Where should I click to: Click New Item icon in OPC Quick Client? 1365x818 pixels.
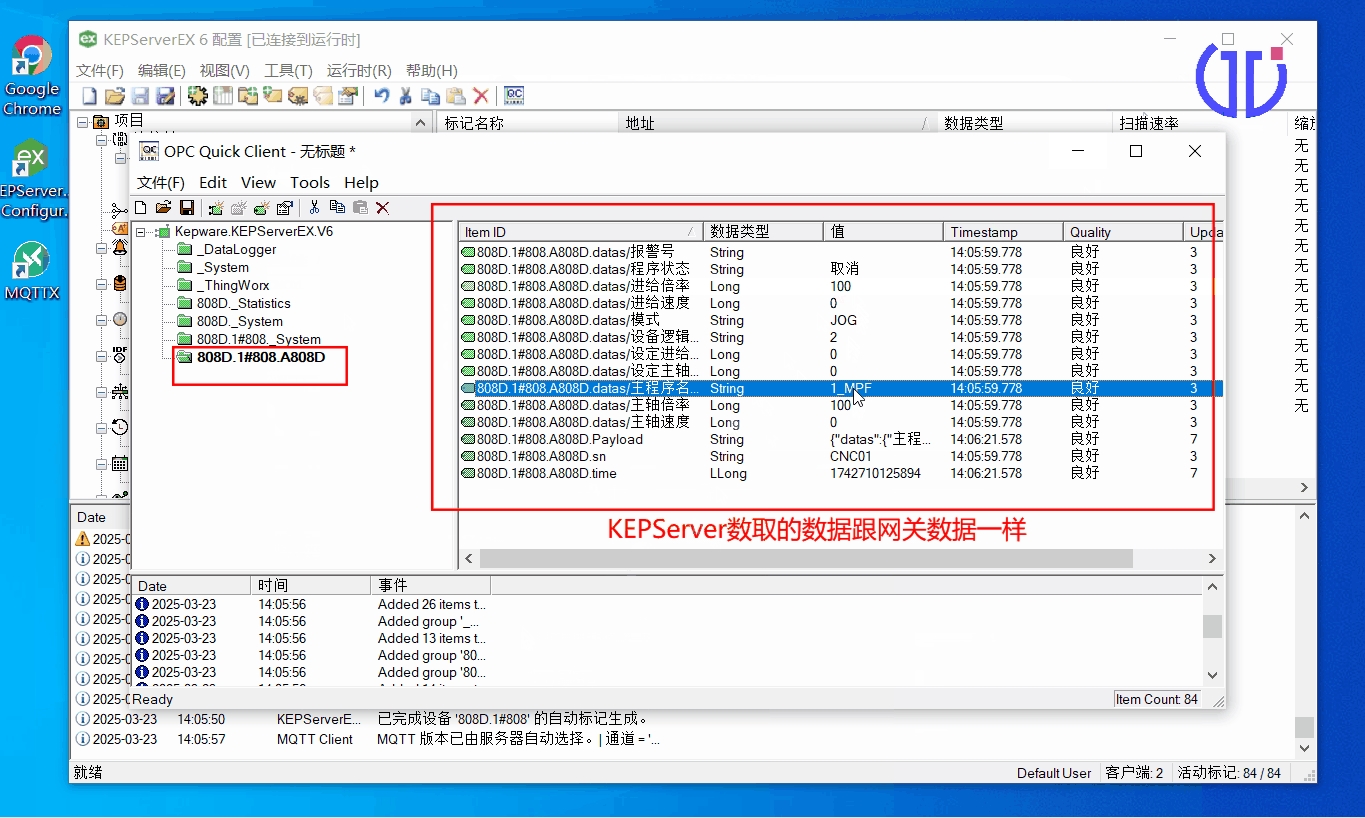(x=262, y=208)
